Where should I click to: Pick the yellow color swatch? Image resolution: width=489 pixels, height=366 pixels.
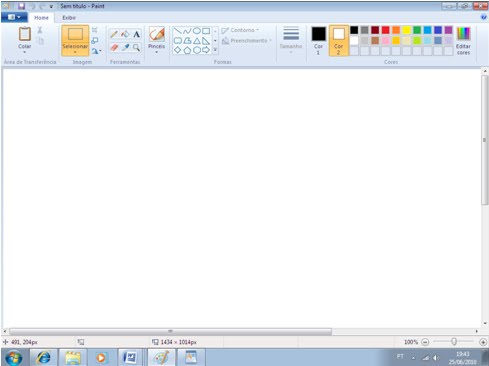[406, 30]
